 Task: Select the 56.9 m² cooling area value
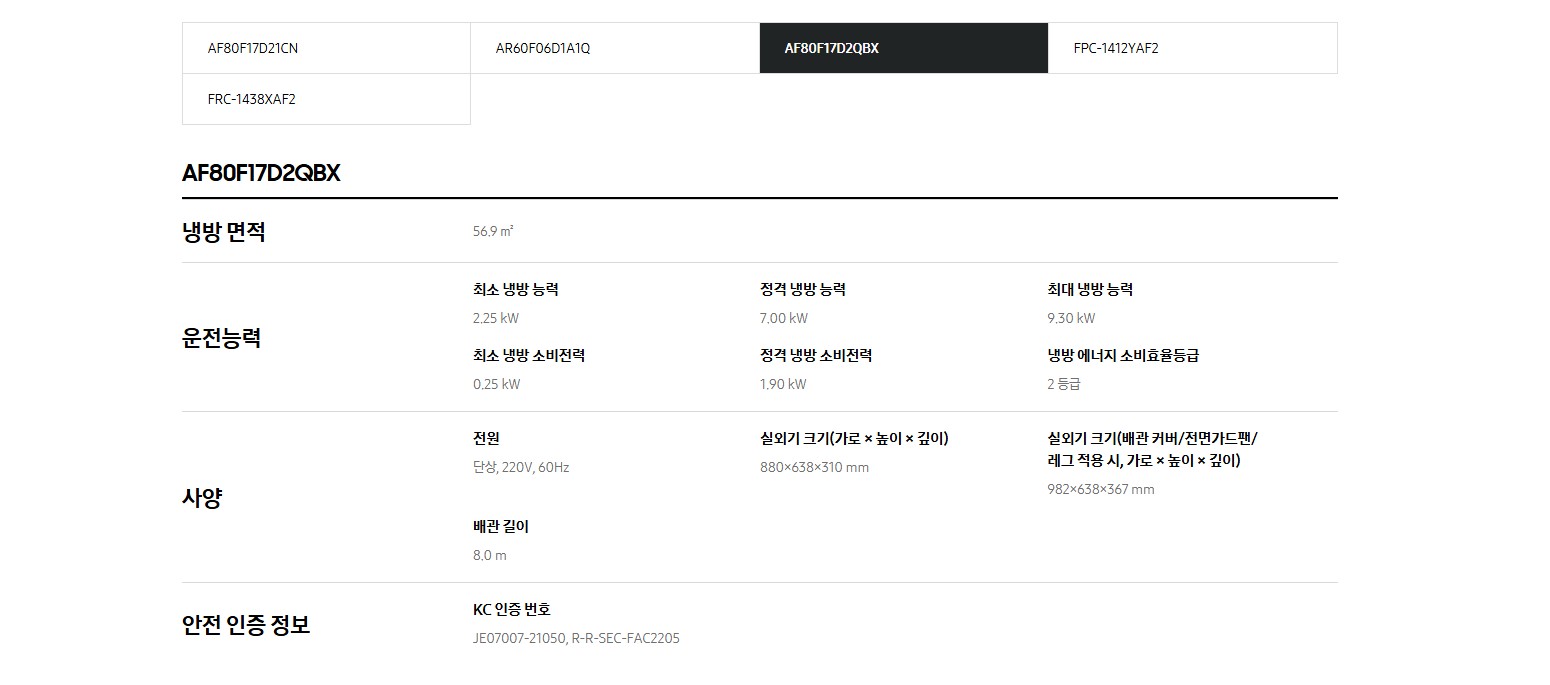tap(493, 231)
